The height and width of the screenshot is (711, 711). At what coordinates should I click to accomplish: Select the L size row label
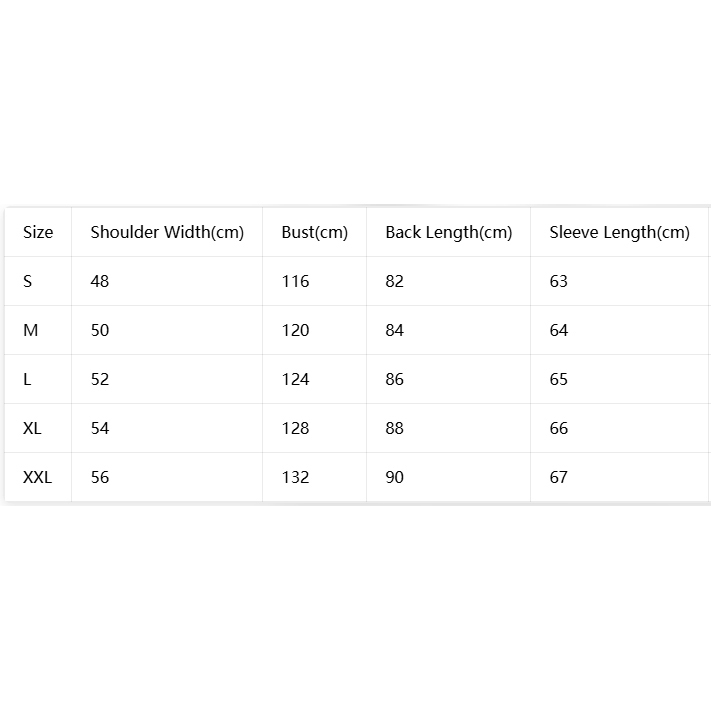click(27, 379)
